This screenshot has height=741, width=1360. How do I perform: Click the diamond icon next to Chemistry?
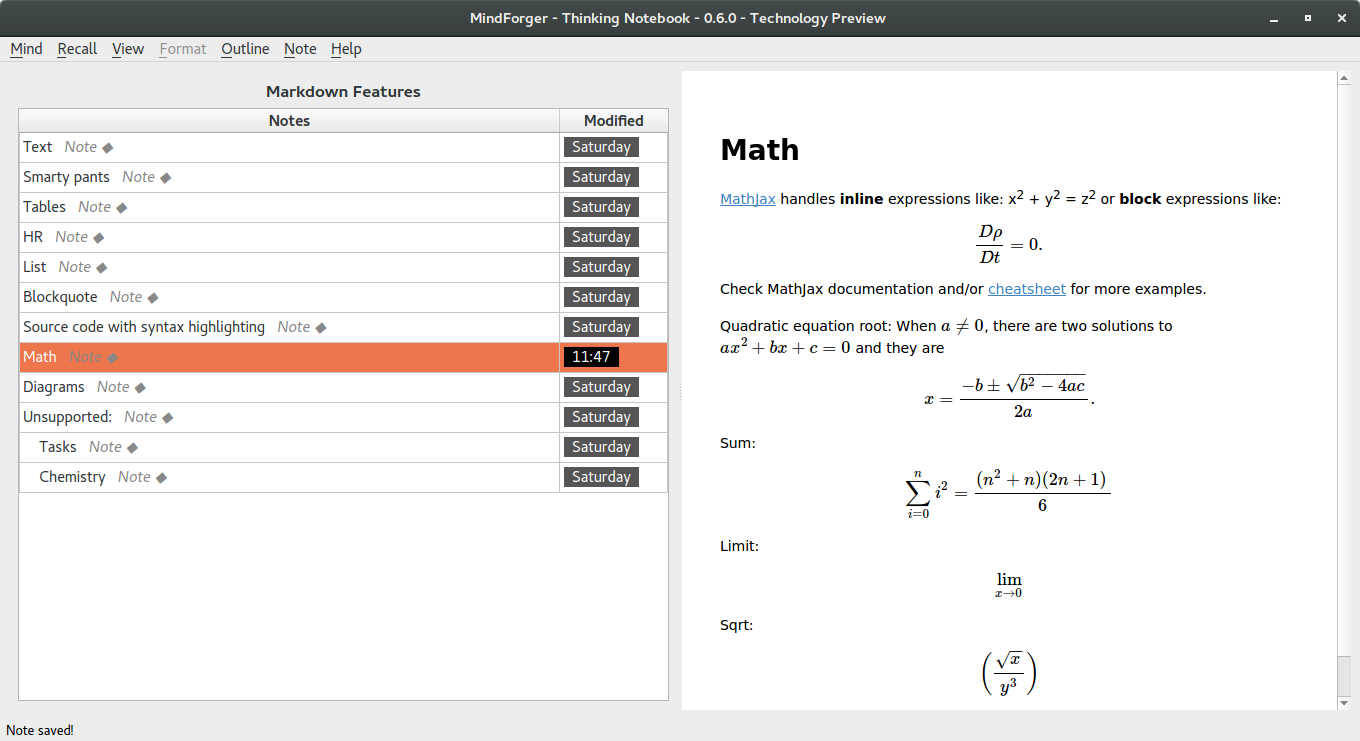tap(161, 478)
